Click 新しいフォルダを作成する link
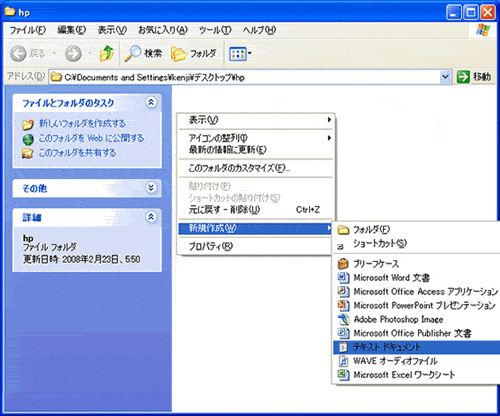500x416 pixels. tap(82, 123)
